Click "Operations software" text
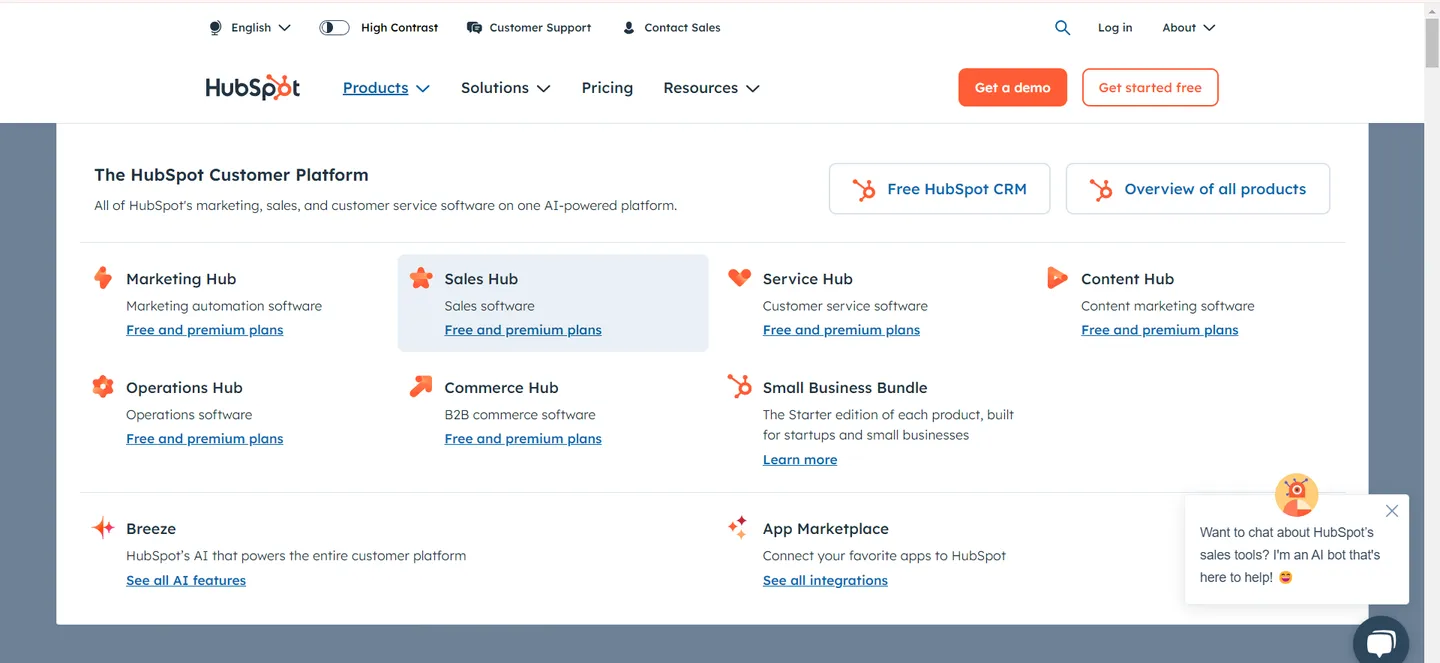 click(x=189, y=415)
